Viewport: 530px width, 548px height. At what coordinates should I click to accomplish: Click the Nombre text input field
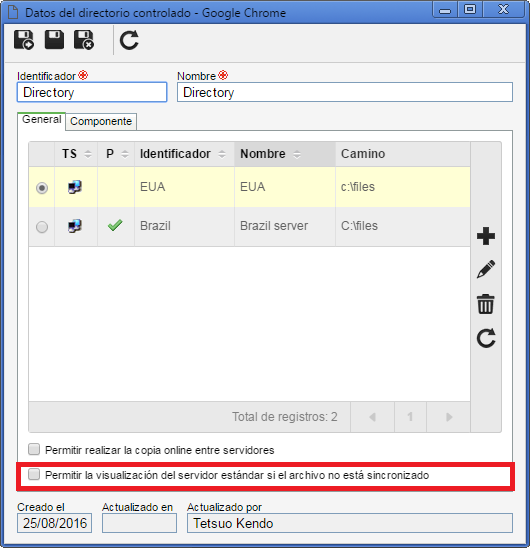[x=345, y=92]
